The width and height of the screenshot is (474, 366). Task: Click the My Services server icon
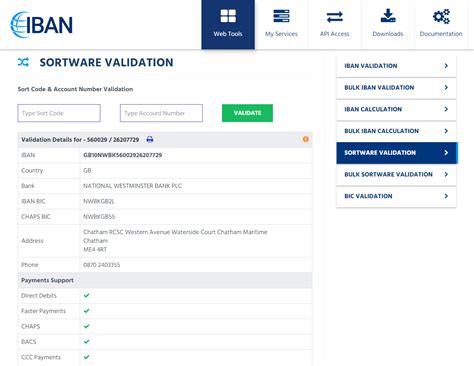tap(281, 16)
